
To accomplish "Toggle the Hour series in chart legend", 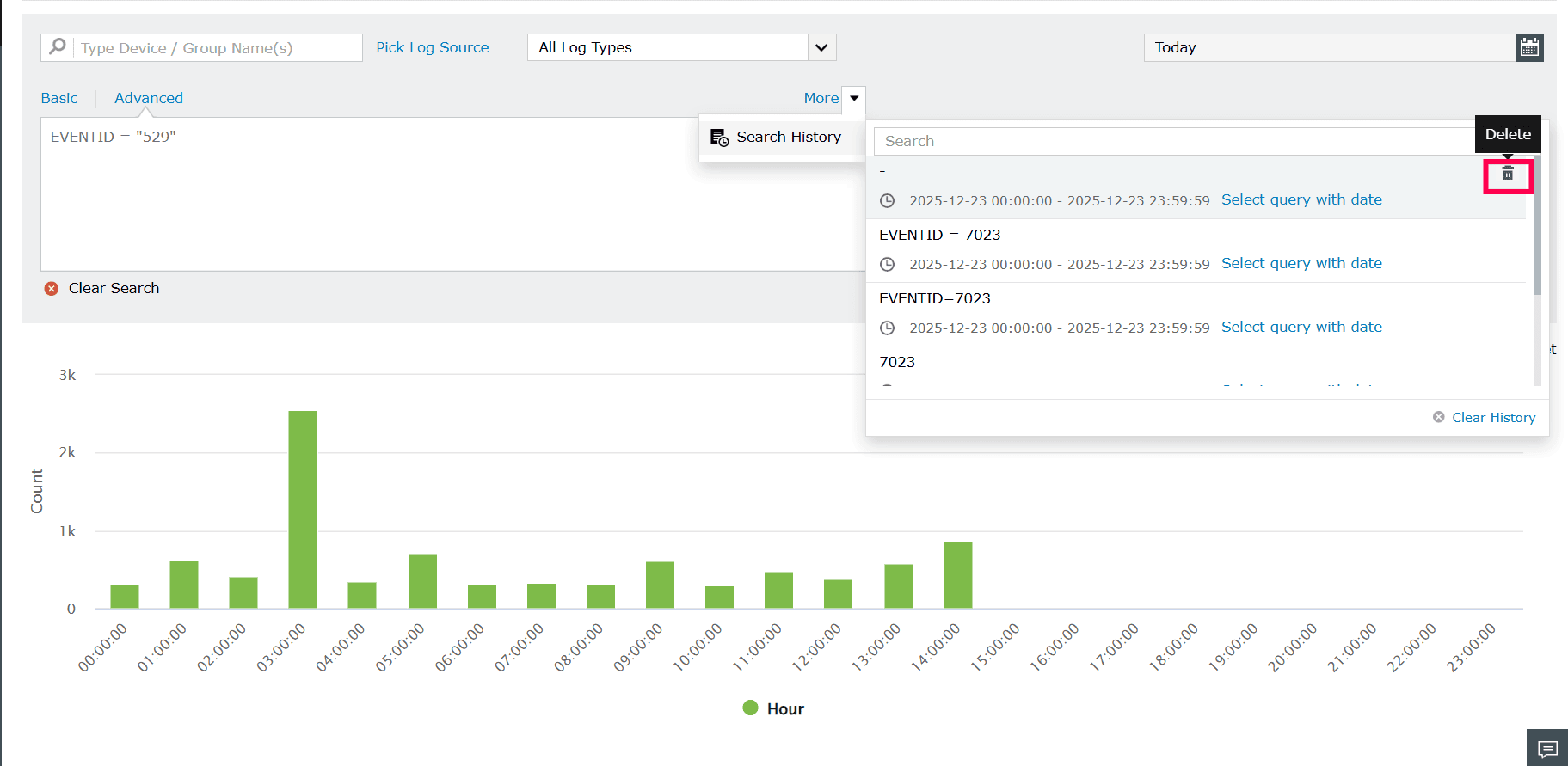I will coord(773,708).
